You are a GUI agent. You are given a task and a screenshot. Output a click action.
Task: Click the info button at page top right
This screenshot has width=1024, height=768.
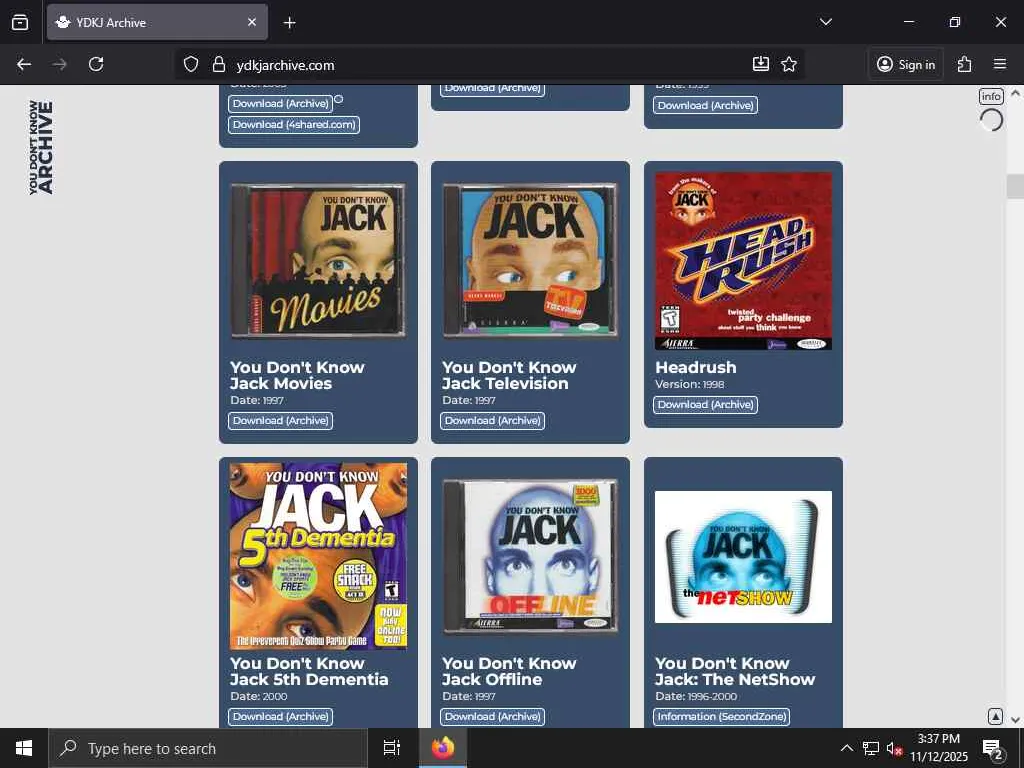[x=991, y=96]
